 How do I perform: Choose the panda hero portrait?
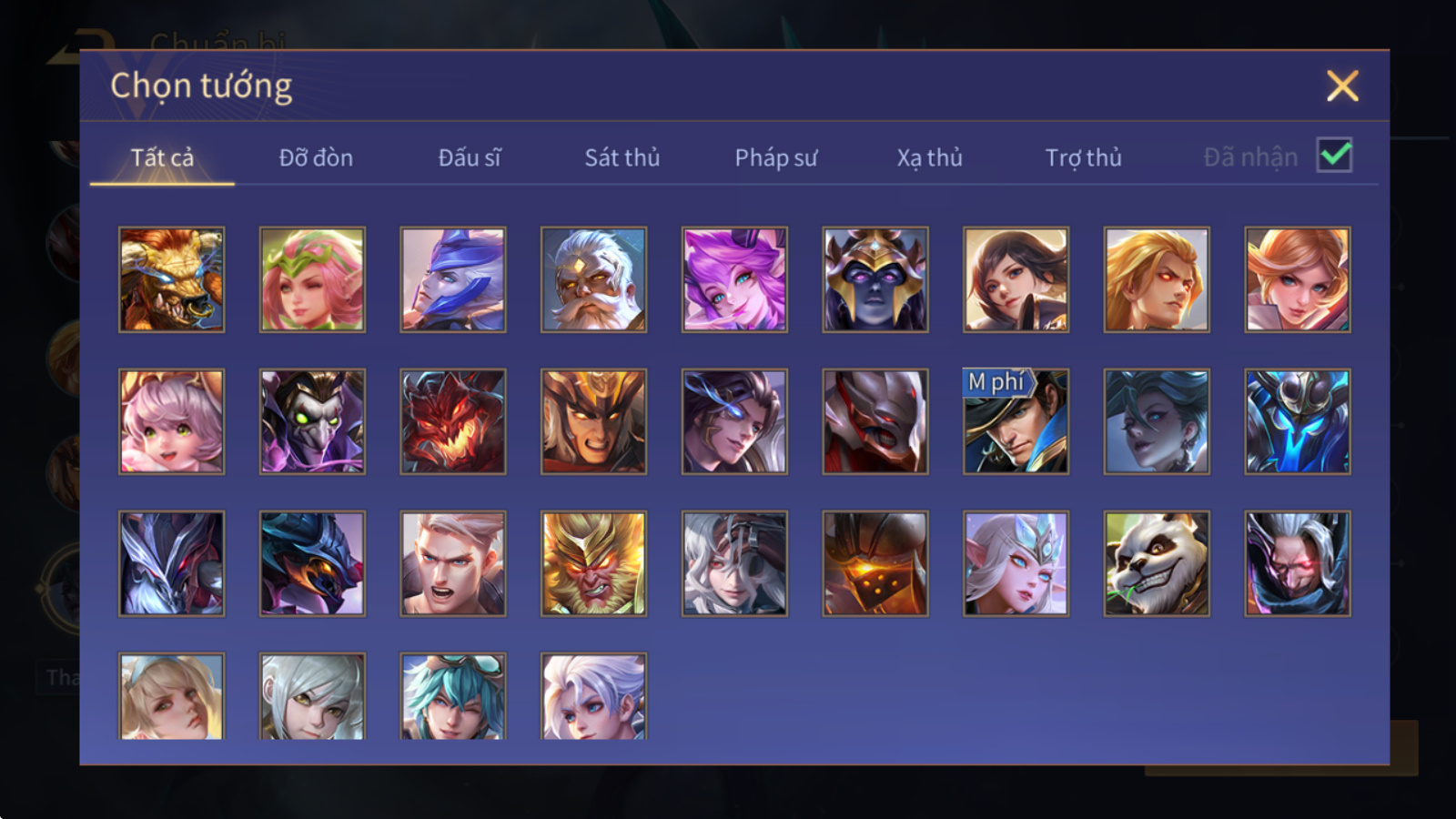click(1157, 563)
